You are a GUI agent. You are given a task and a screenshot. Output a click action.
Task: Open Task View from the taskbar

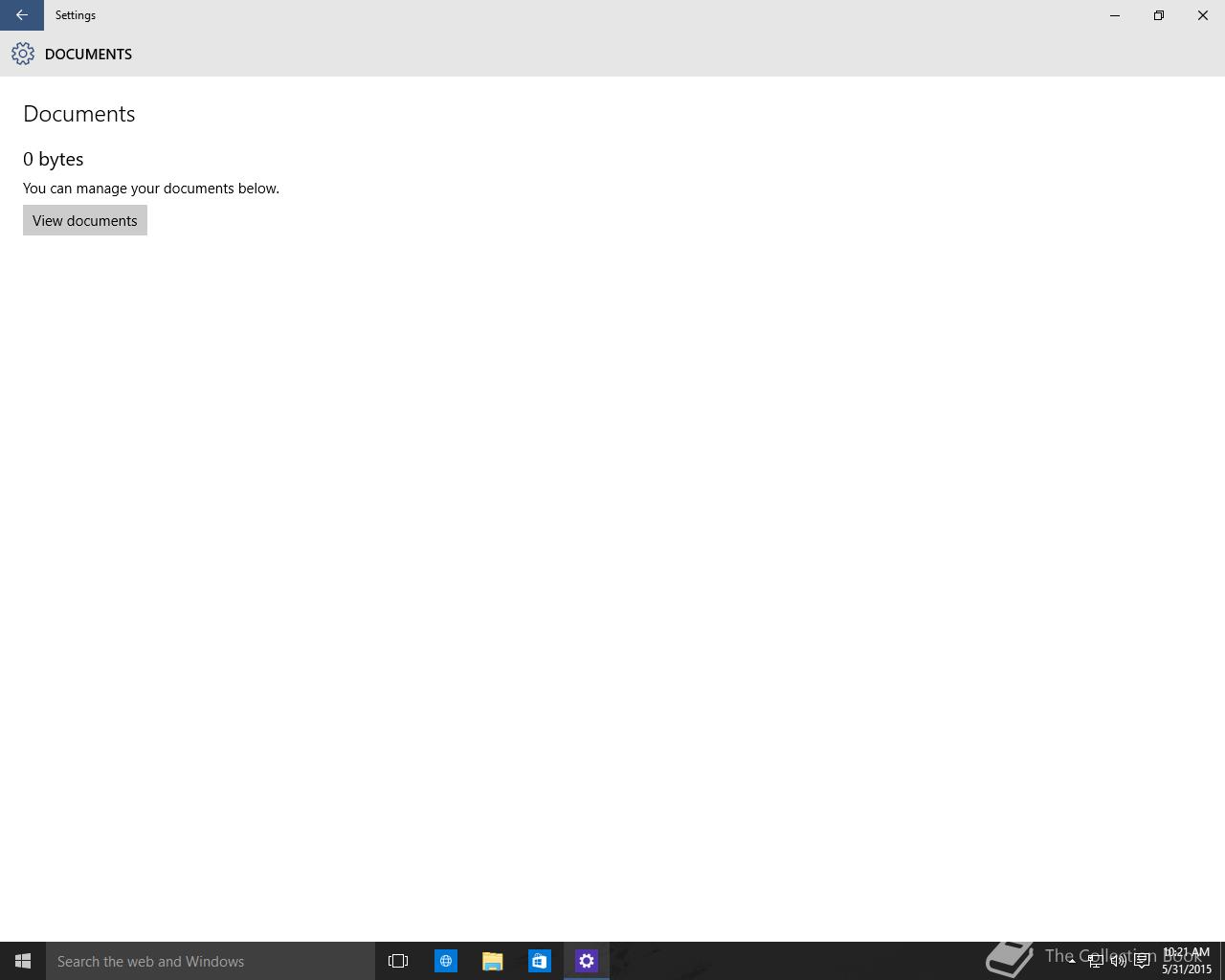coord(398,961)
